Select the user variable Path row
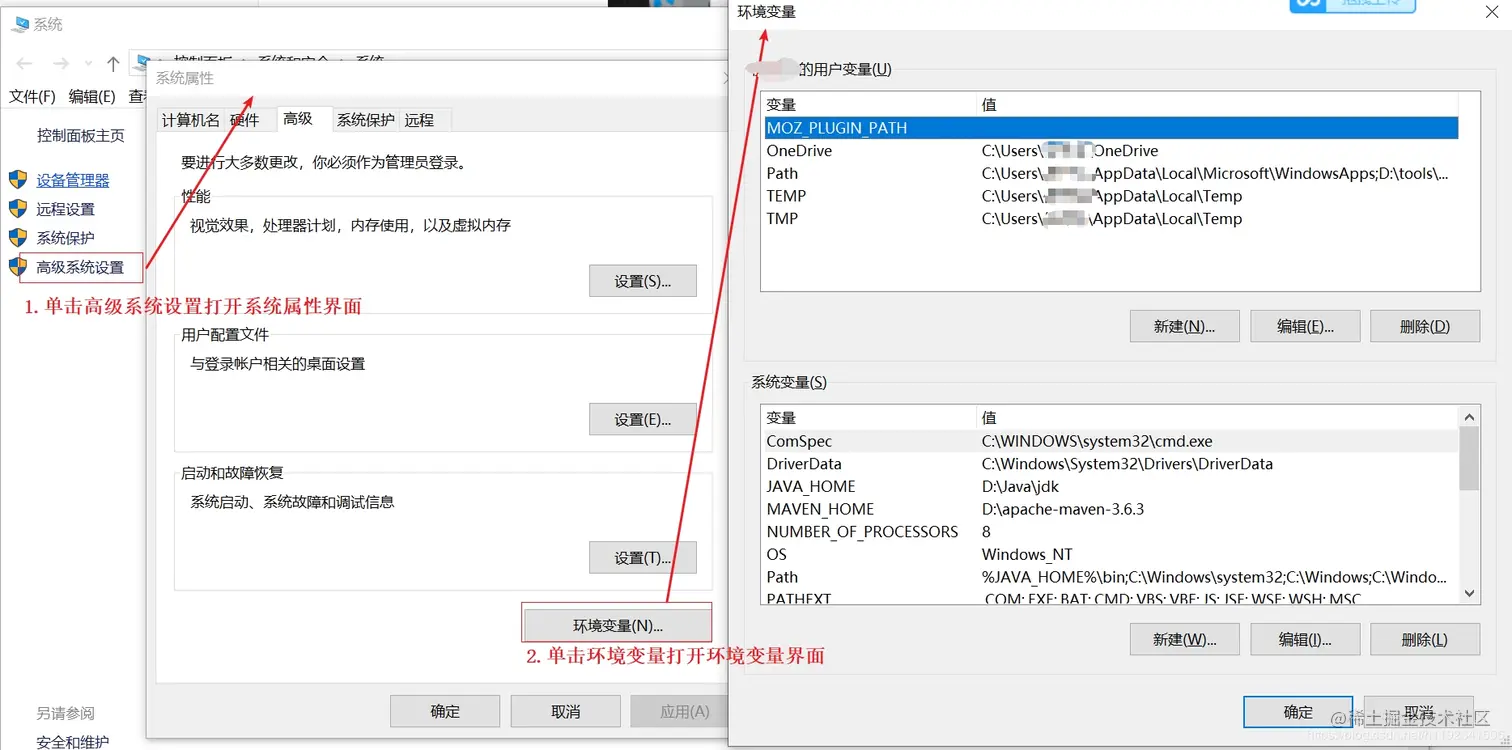 1110,173
